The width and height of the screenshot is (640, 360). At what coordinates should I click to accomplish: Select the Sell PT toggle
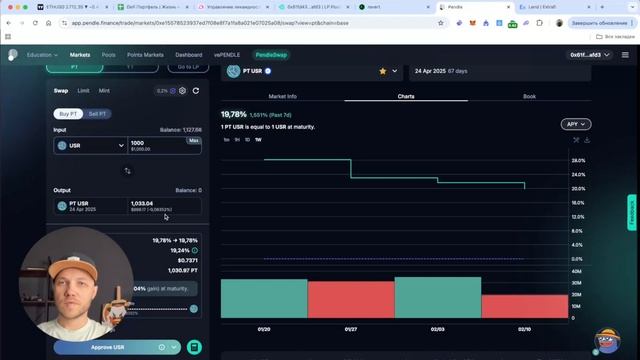pos(97,114)
